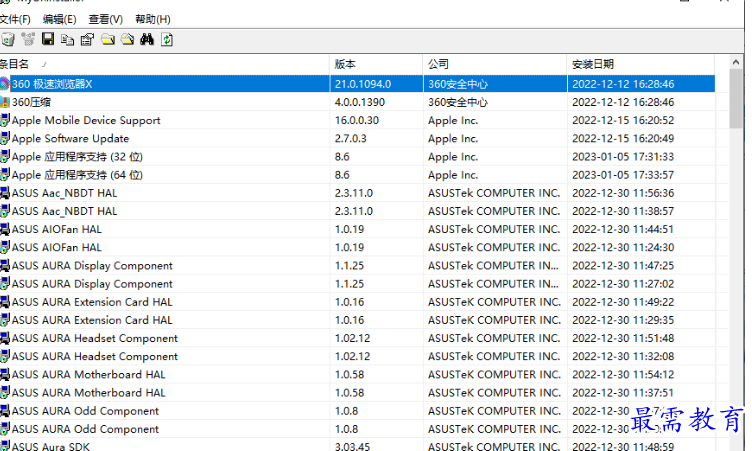Click date 2023-01-05 17:31:33
Image resolution: width=752 pixels, height=451 pixels.
point(623,157)
